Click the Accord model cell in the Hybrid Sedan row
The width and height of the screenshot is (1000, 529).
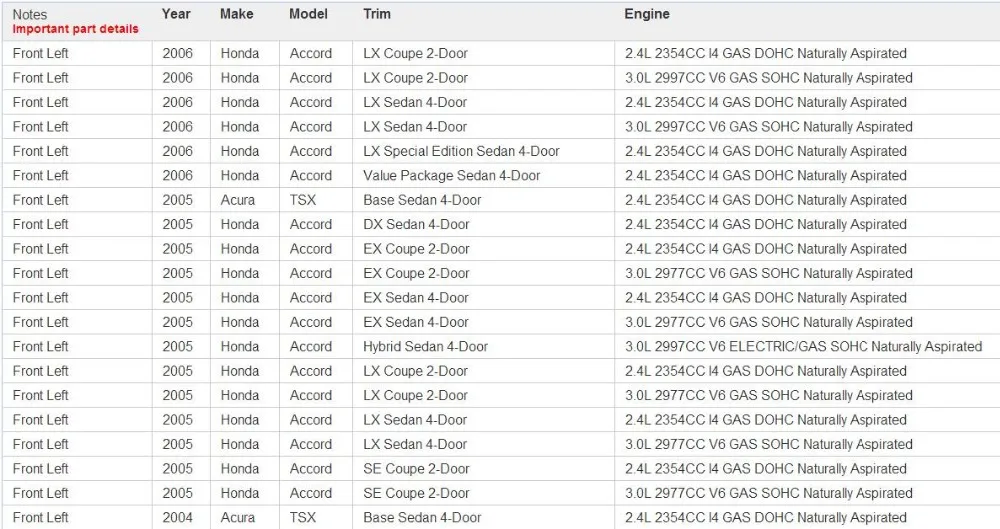[311, 346]
